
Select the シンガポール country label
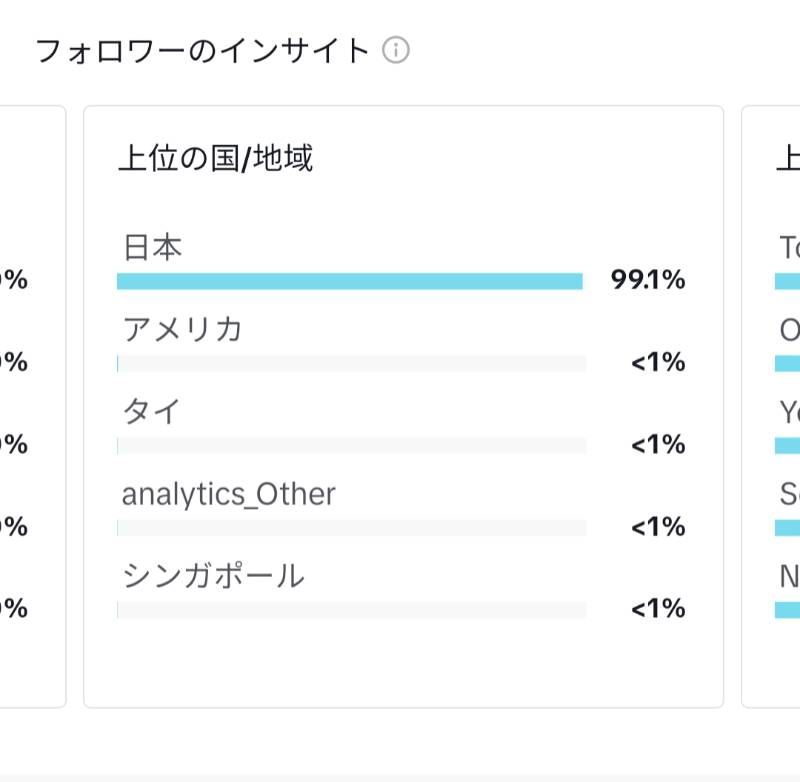(213, 575)
